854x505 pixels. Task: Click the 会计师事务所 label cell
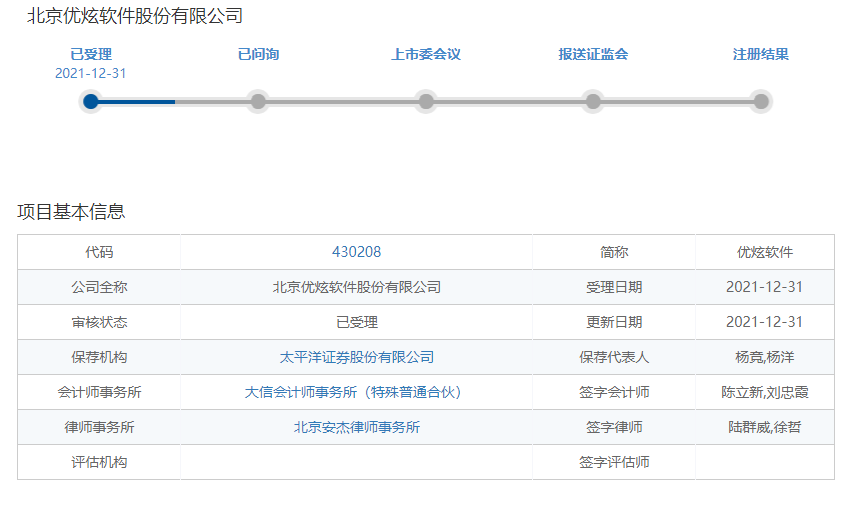pyautogui.click(x=99, y=392)
